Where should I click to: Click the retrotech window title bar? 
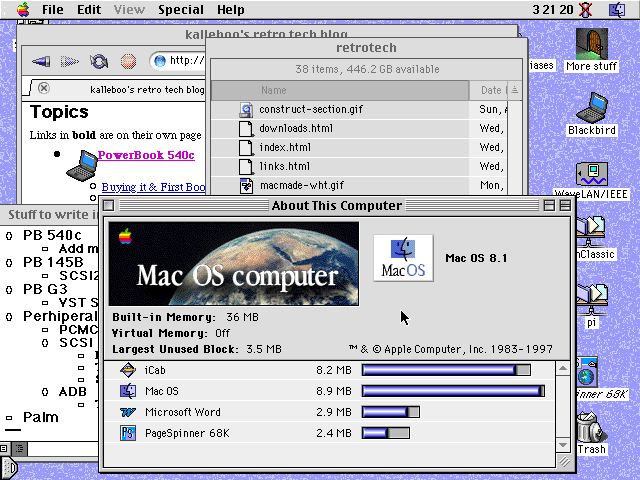tap(366, 48)
